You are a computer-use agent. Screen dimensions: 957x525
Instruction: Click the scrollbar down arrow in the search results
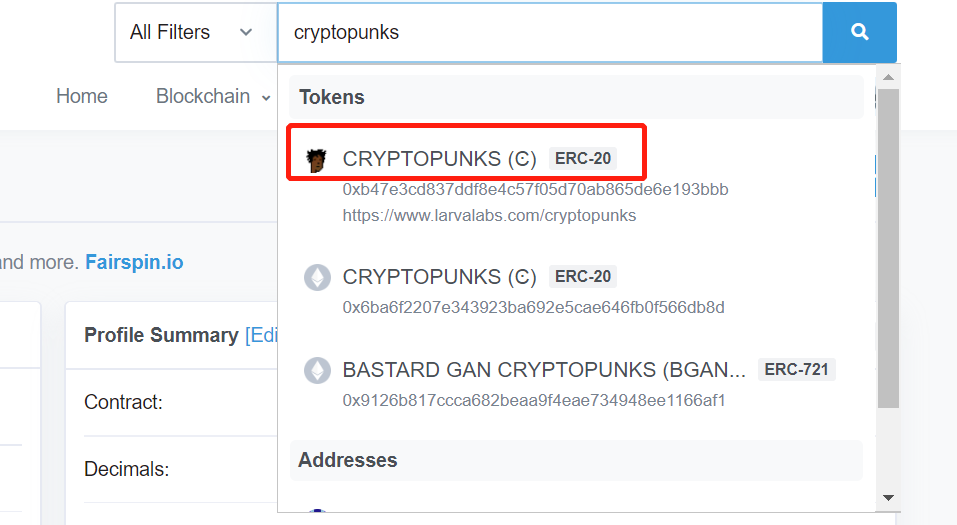coord(888,498)
